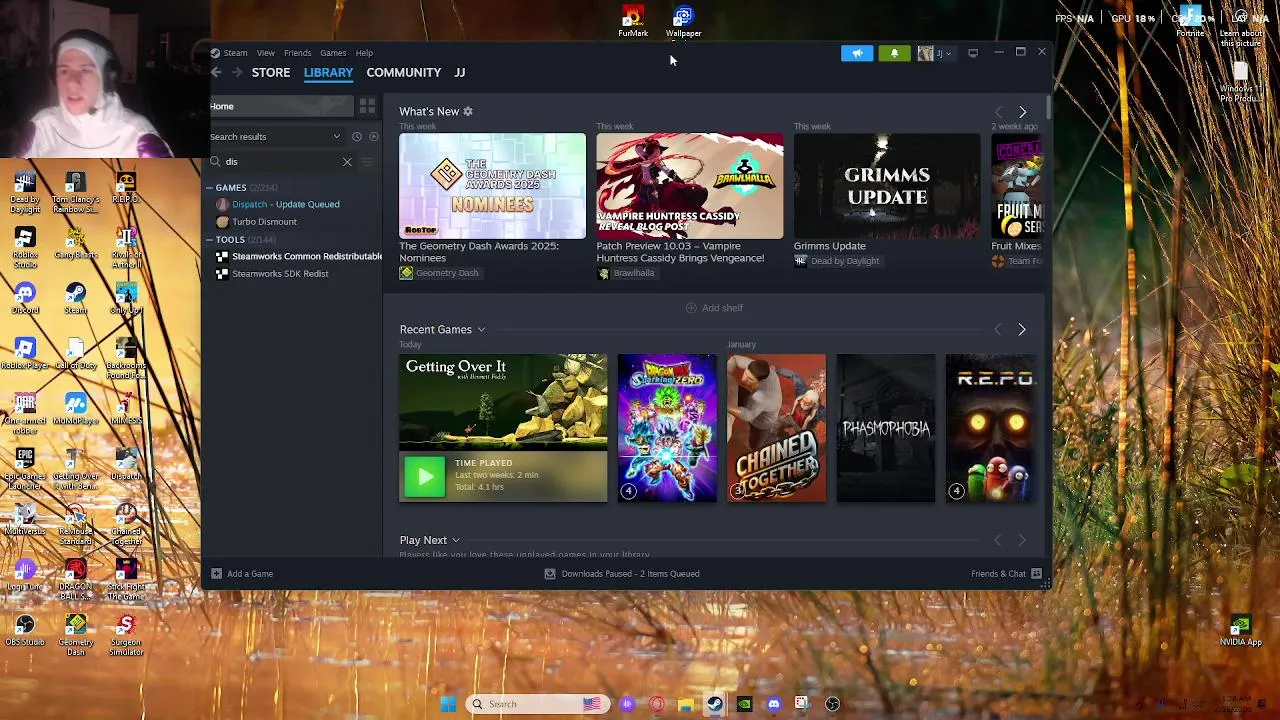Click the Steam announcements megaphone icon

(x=857, y=53)
